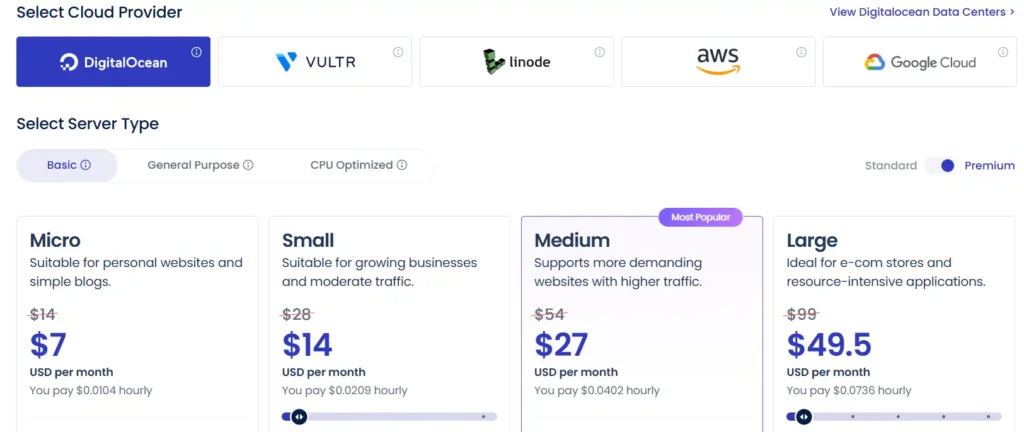Click the struck-through $99 price
This screenshot has height=432, width=1024.
[802, 315]
